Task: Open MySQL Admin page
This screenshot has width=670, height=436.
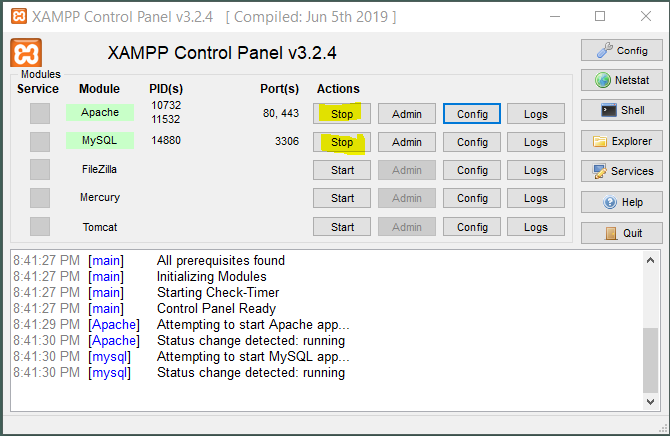Action: [407, 142]
